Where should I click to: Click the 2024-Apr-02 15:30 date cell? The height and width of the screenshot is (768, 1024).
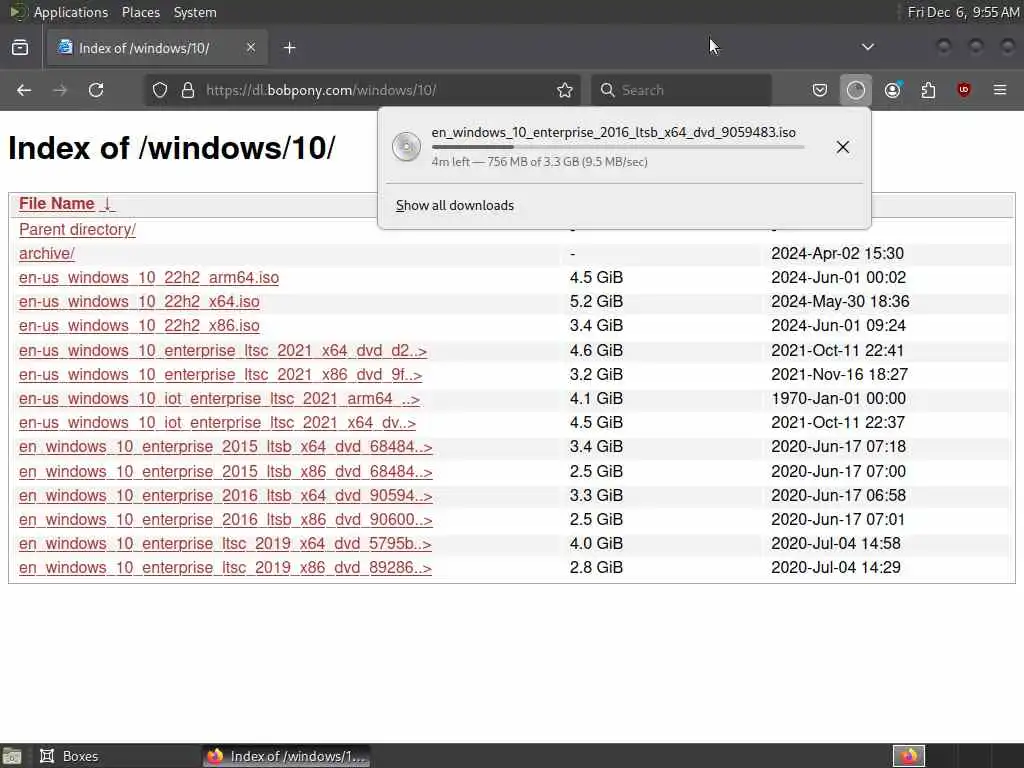tap(837, 253)
